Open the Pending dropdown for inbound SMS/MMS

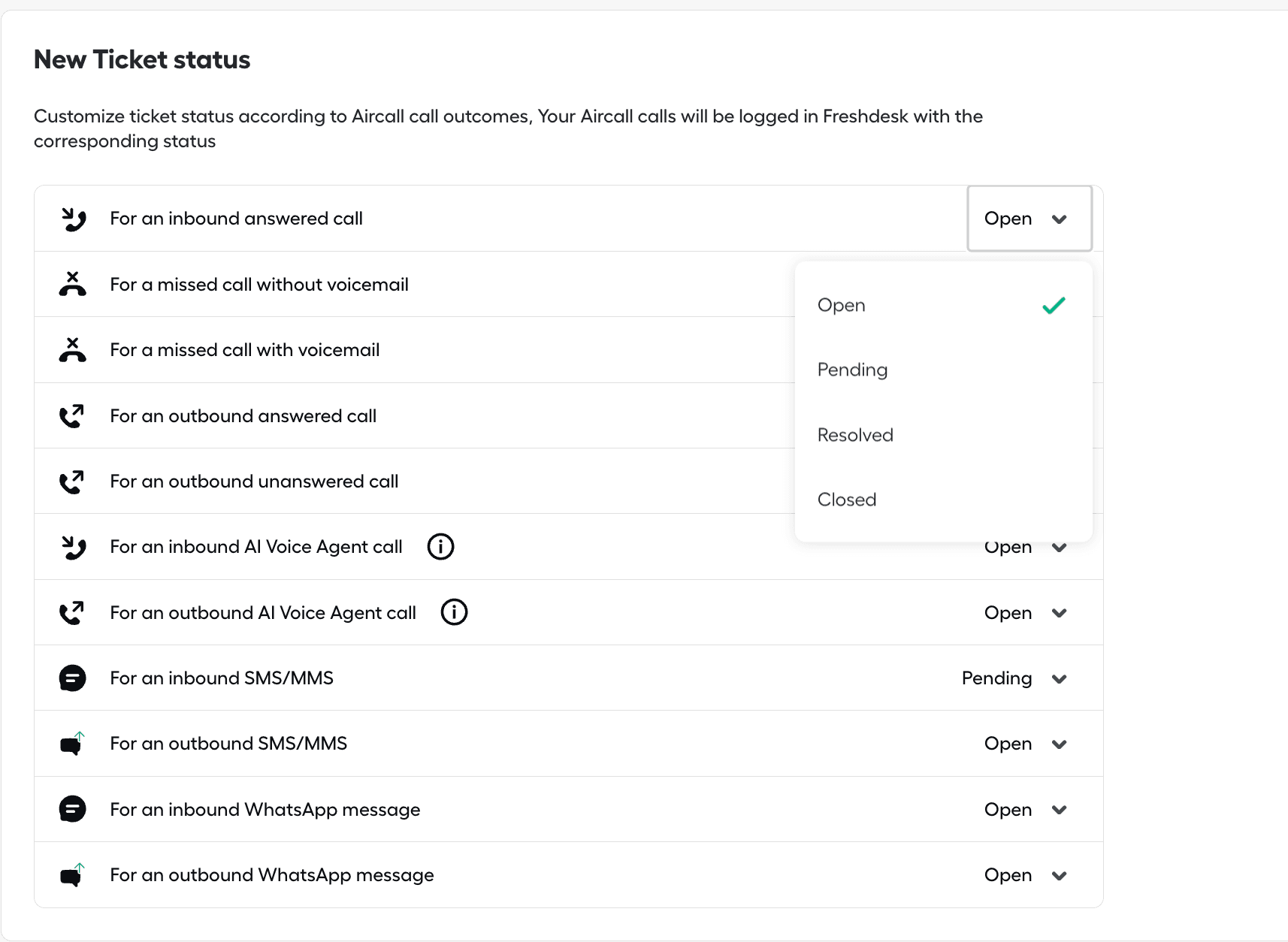pos(1014,678)
